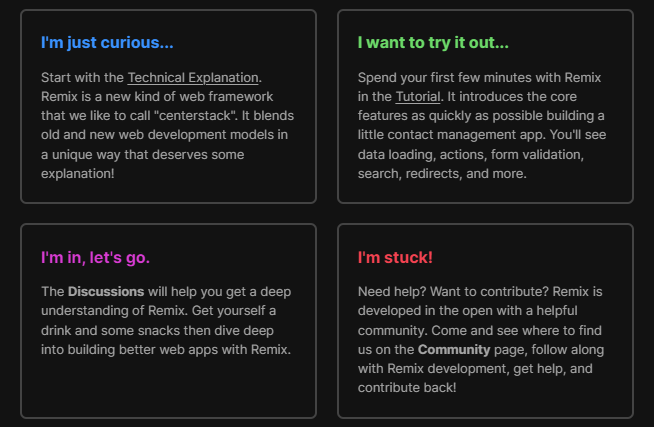Screen dimensions: 654x427
Task: Follow the bold Discussions link
Action: click(x=106, y=291)
